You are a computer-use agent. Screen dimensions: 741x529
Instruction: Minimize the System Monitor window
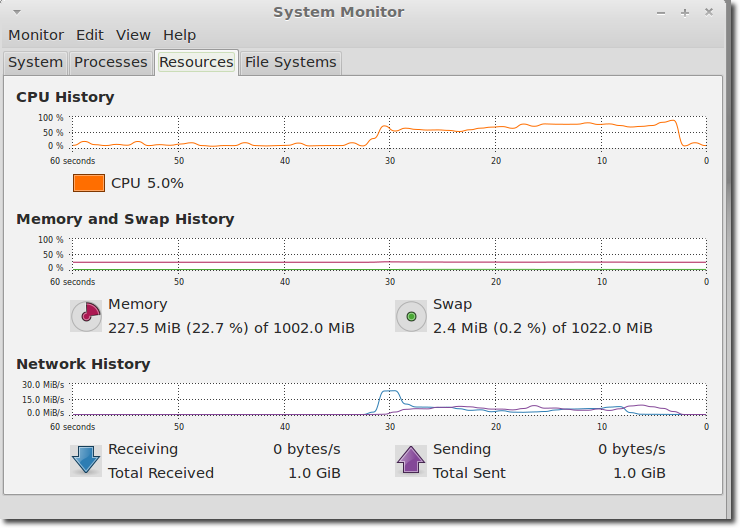(x=661, y=13)
